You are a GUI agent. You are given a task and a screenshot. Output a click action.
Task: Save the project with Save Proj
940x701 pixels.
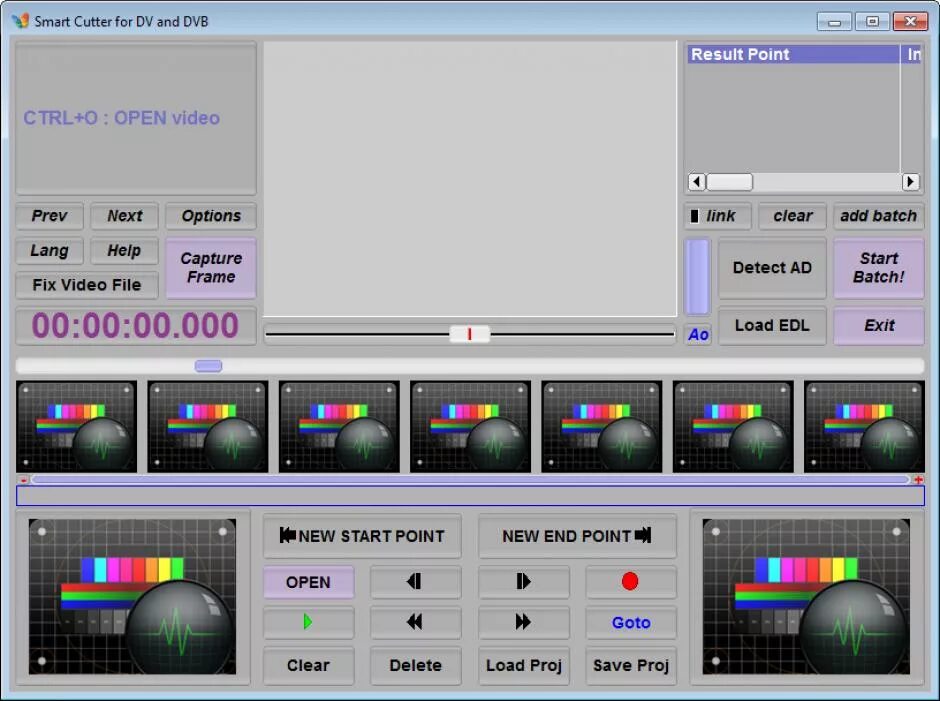631,665
